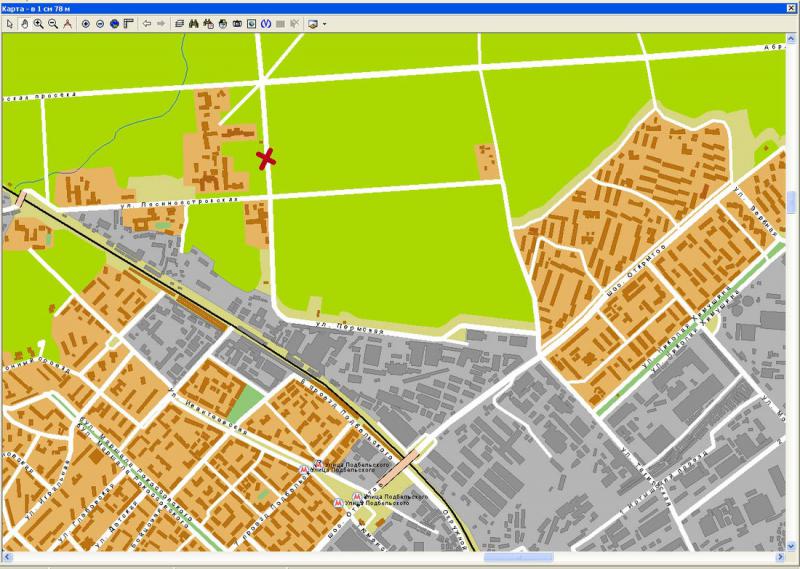Click the circular plus scale-up button
The height and width of the screenshot is (569, 800).
pyautogui.click(x=86, y=24)
